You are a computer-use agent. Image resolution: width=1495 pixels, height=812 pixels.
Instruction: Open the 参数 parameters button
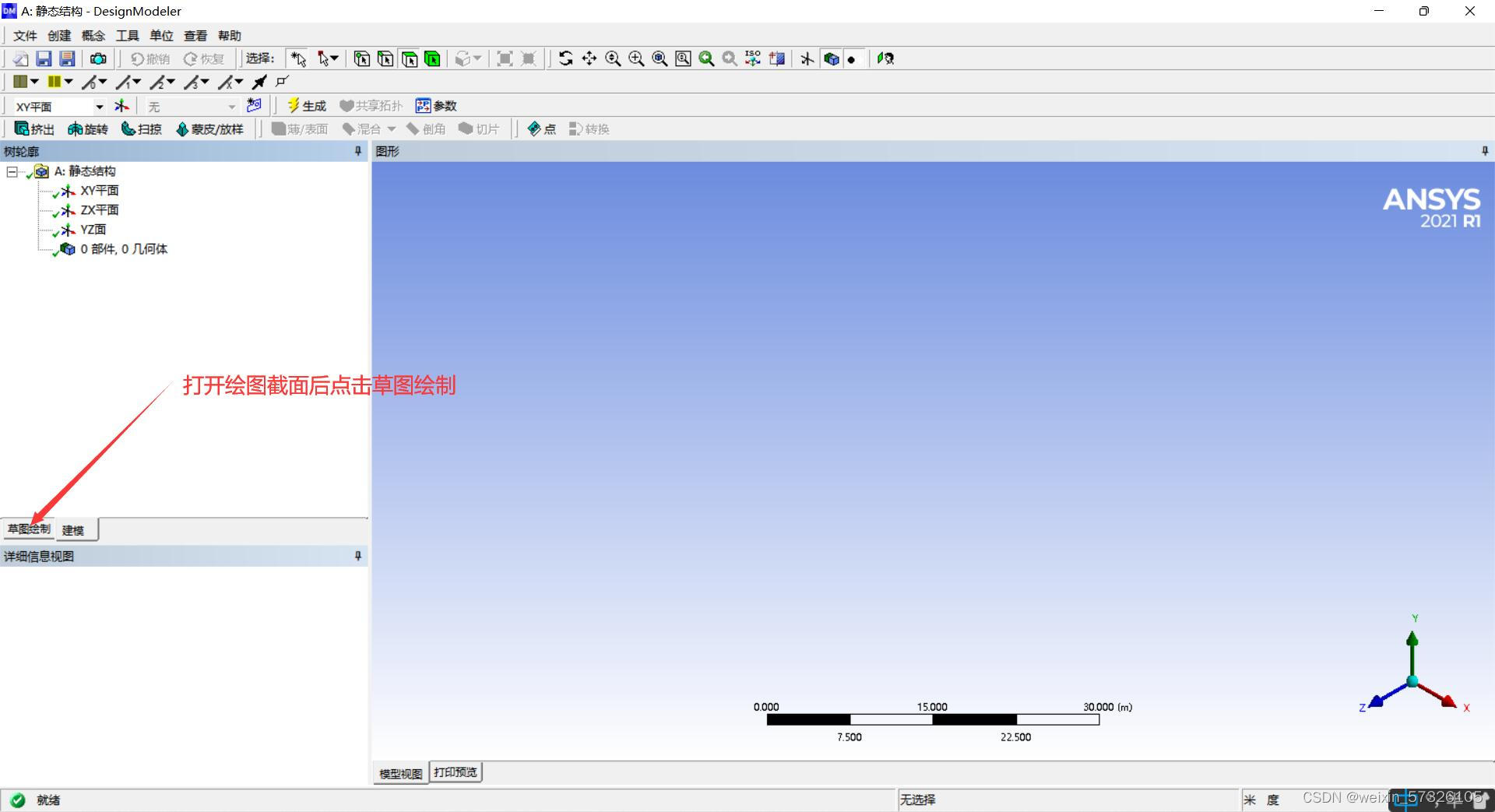tap(436, 106)
